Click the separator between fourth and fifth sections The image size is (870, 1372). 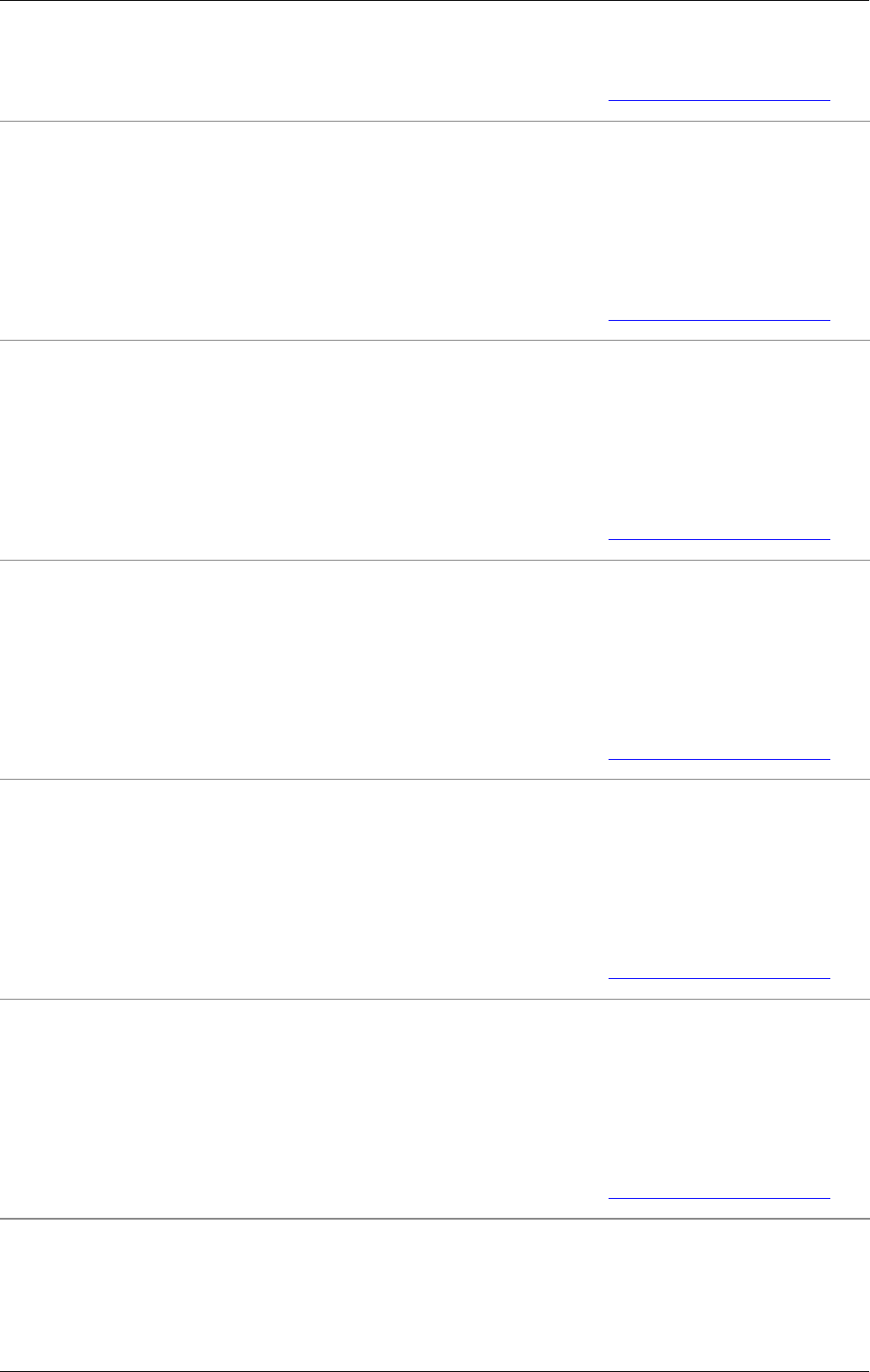click(435, 779)
